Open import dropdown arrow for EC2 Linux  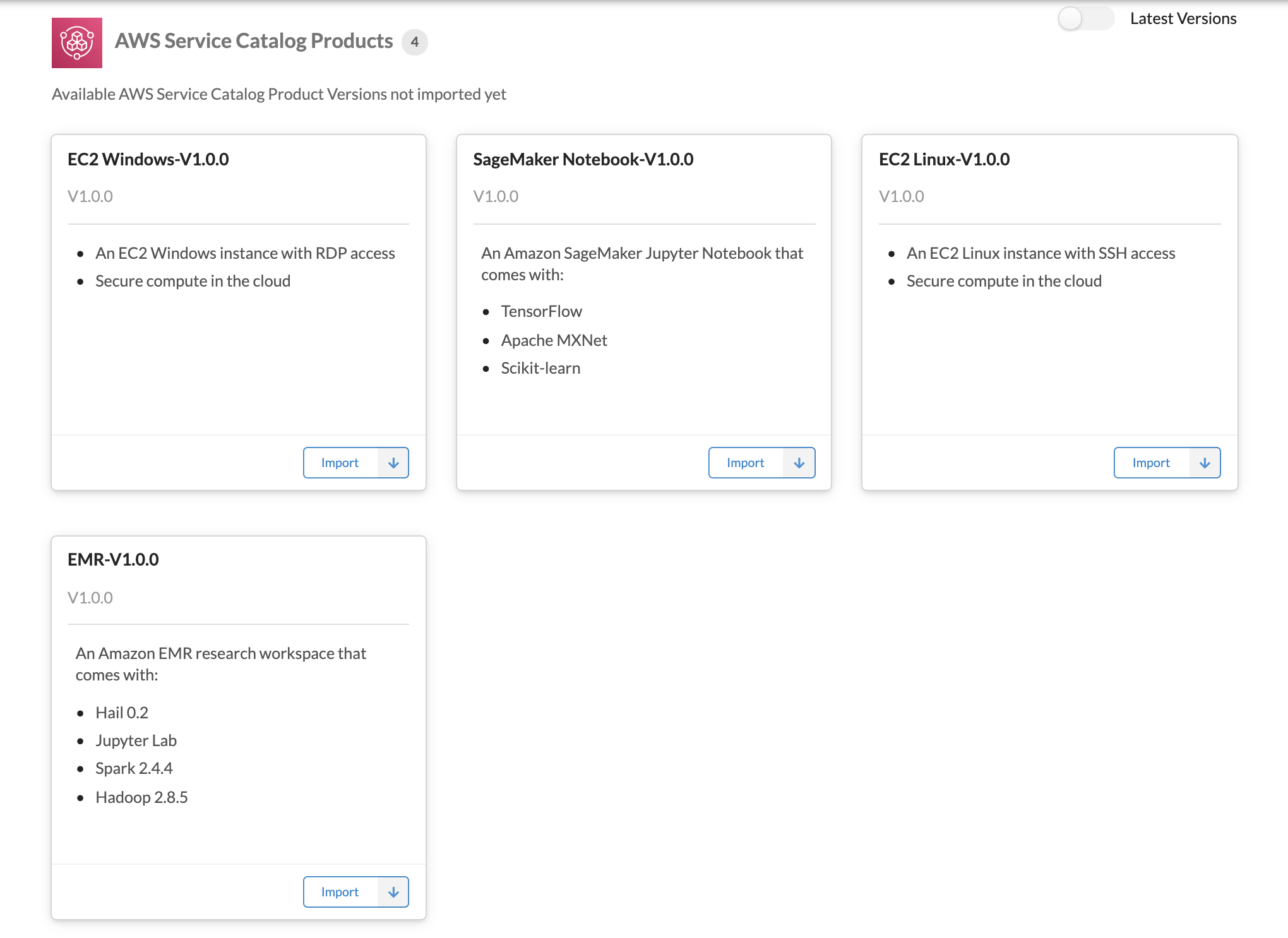point(1205,463)
